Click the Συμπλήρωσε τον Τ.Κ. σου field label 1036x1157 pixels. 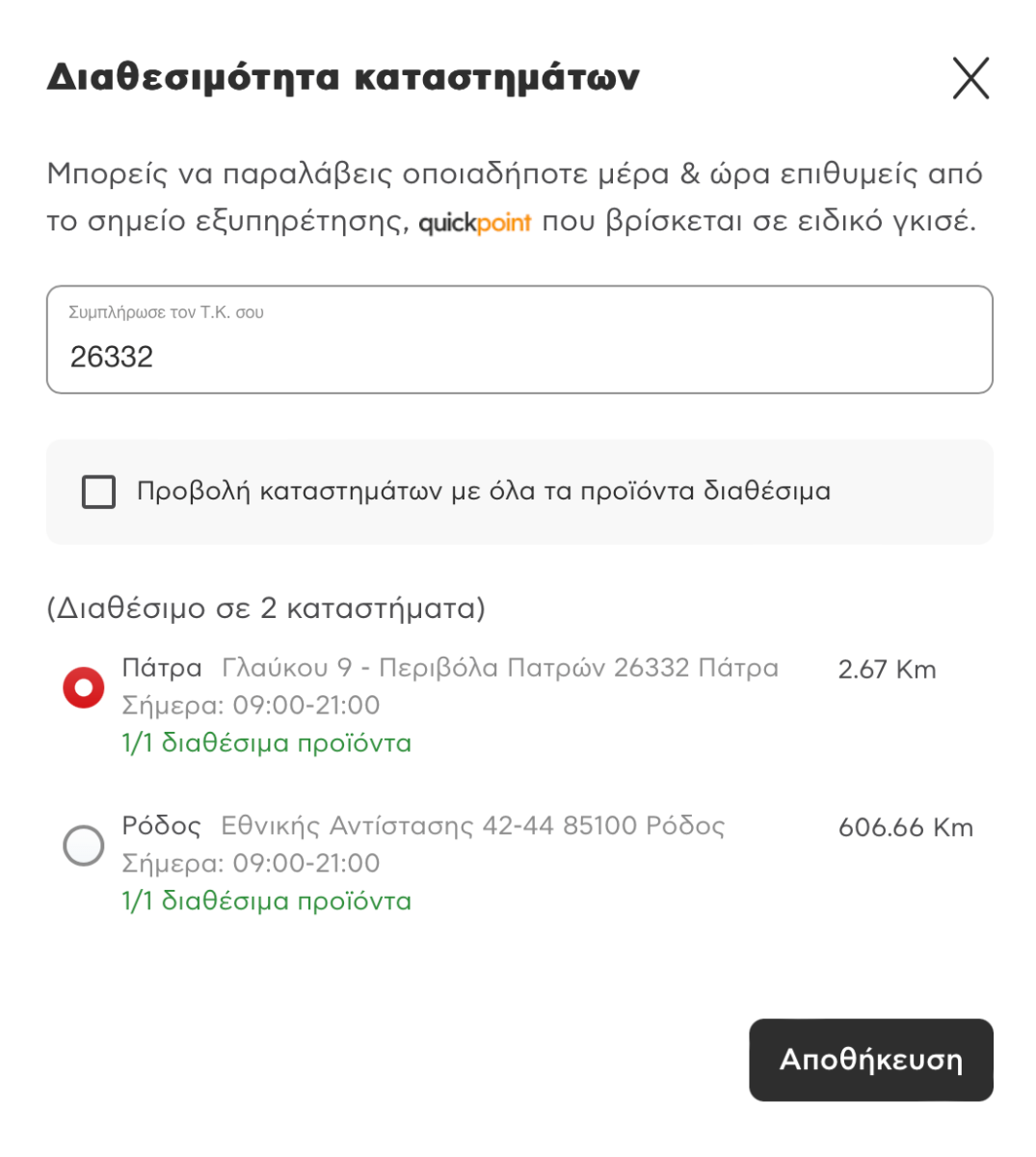click(x=166, y=312)
